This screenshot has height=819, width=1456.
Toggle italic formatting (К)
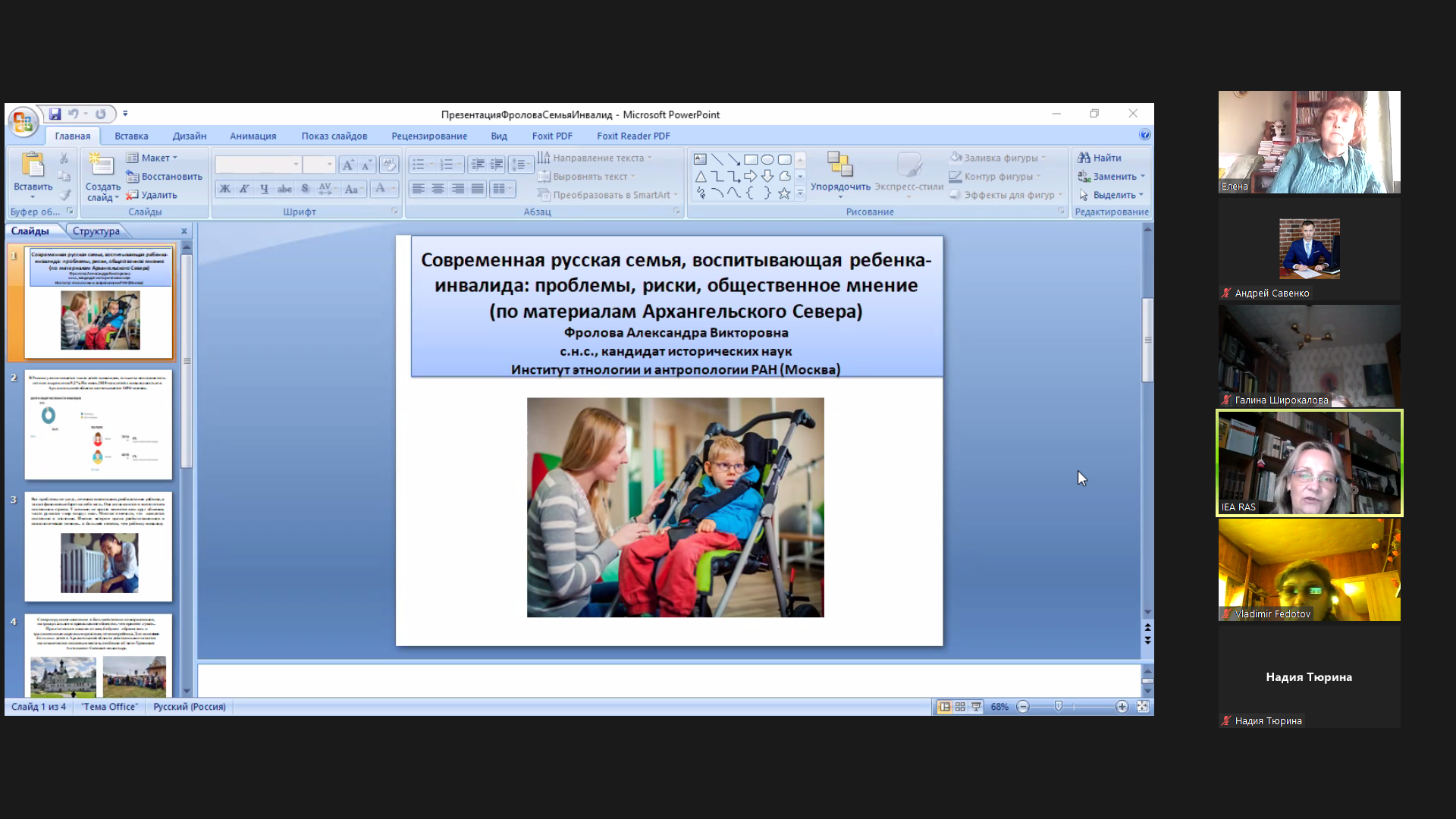coord(244,189)
